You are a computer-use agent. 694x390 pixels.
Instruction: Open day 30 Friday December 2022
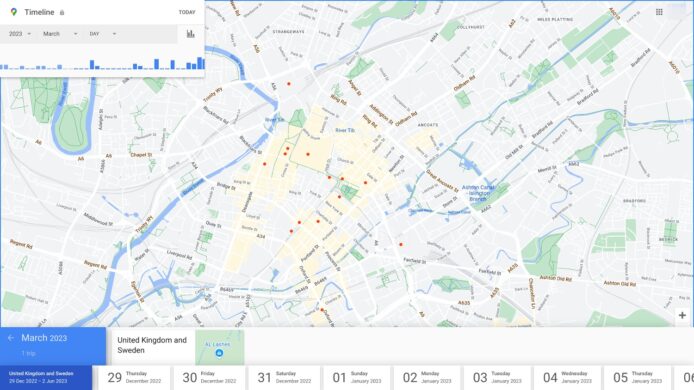point(209,378)
